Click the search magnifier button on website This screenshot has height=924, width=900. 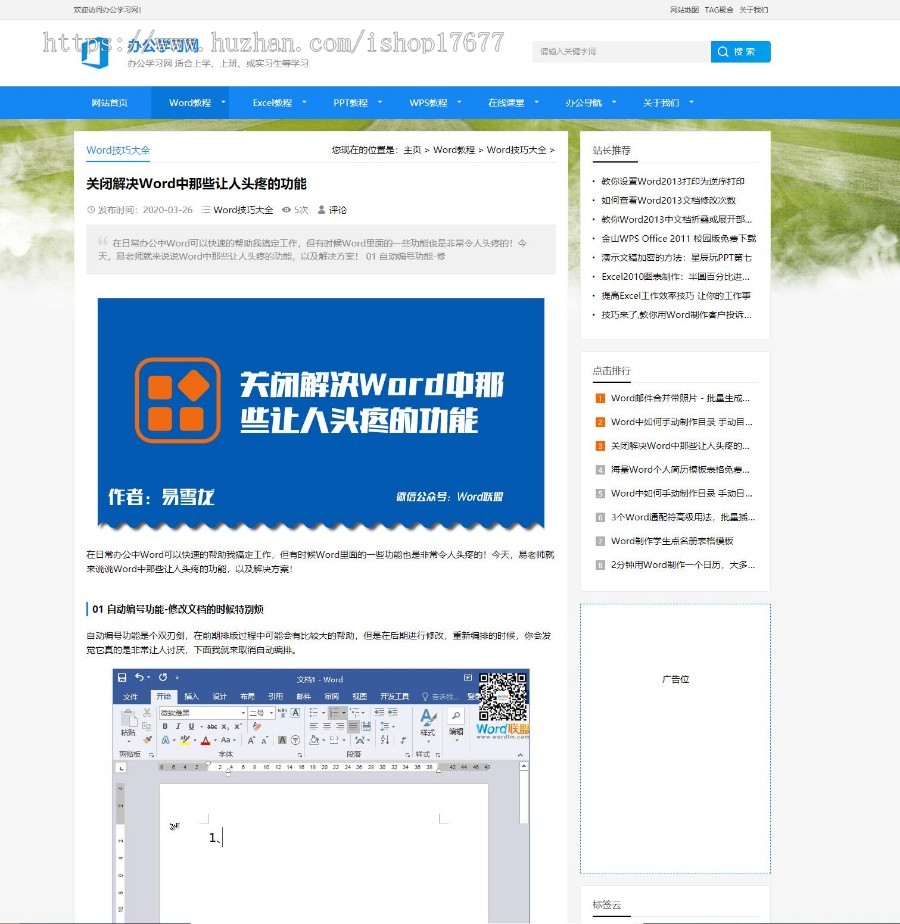point(740,51)
